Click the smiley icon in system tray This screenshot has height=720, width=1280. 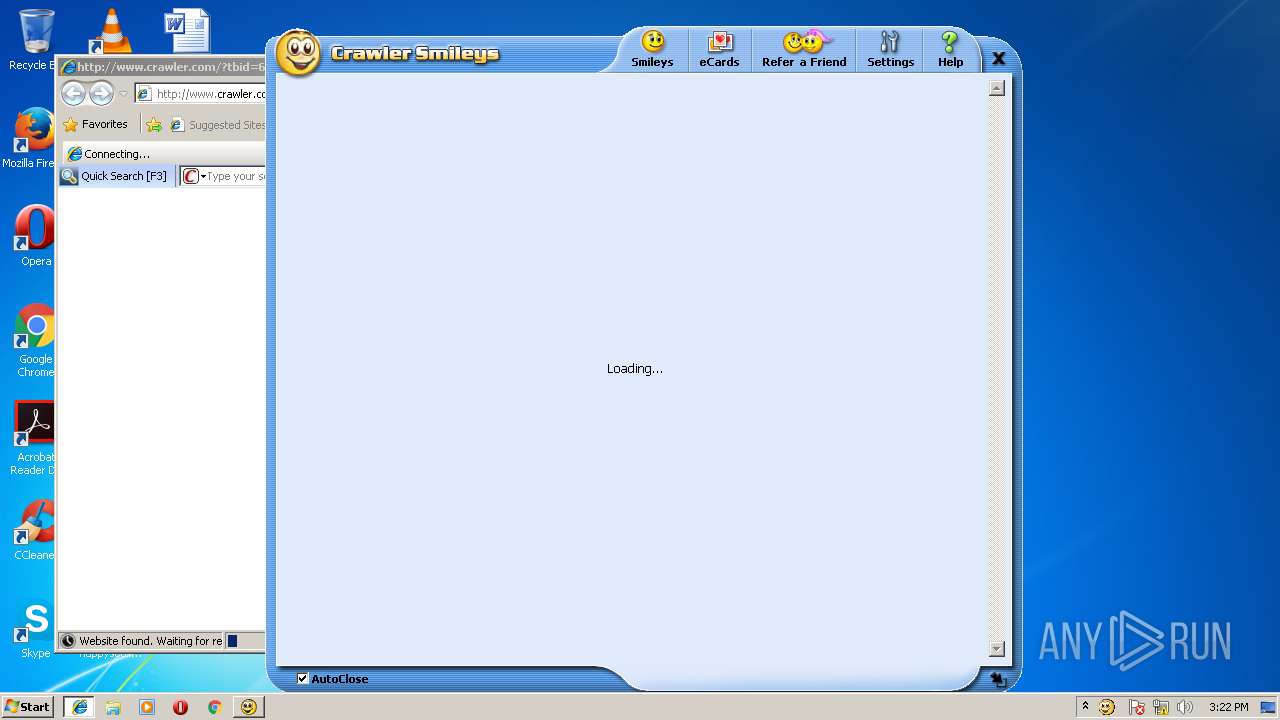click(1107, 707)
